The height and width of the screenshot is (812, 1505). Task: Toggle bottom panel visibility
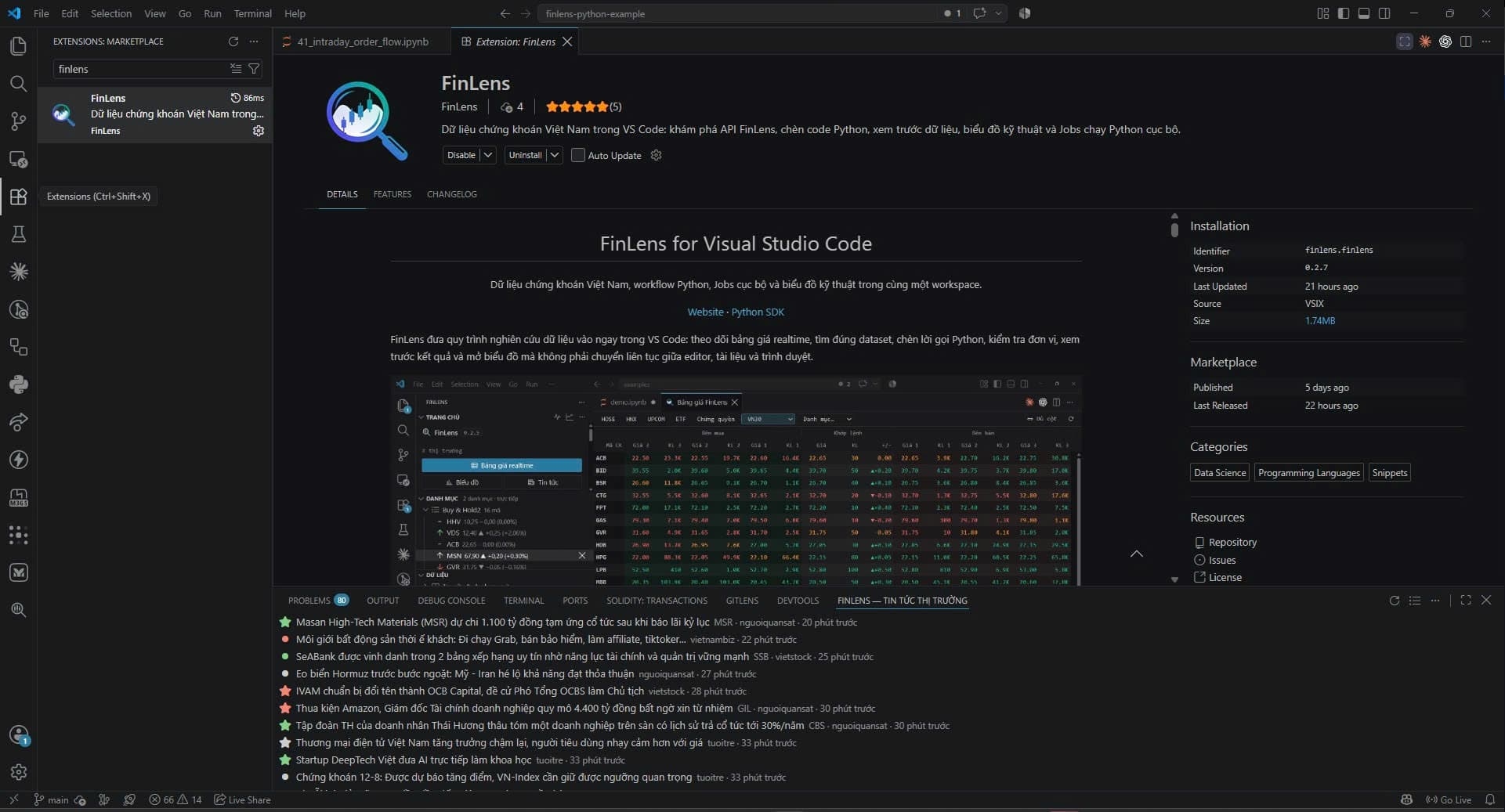(x=1364, y=13)
